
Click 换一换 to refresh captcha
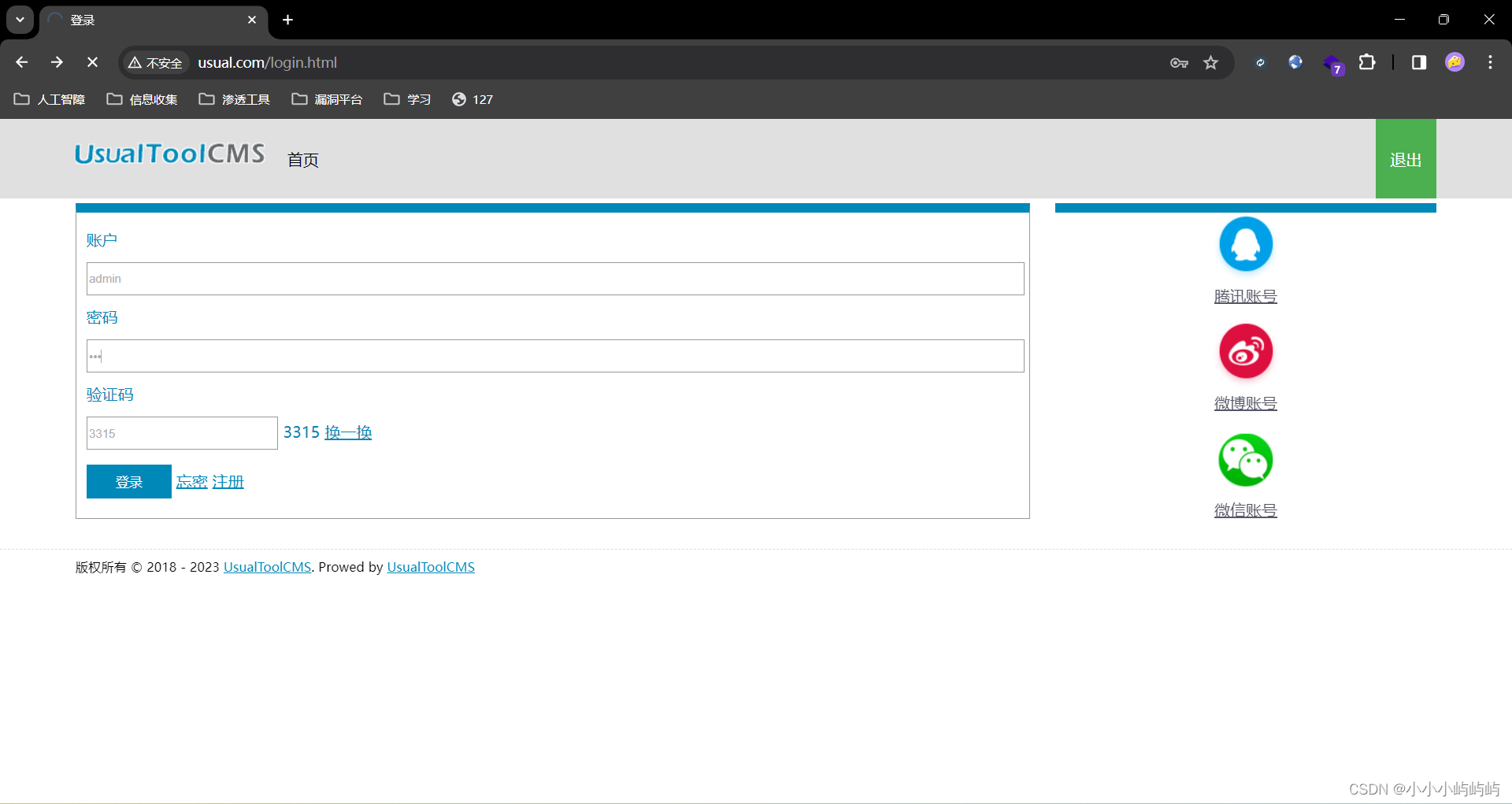[x=348, y=432]
